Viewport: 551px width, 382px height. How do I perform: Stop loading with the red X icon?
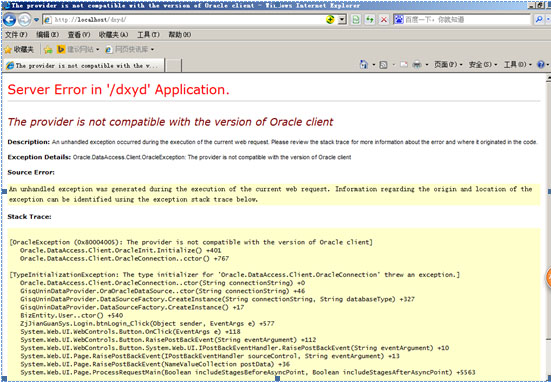coord(383,20)
